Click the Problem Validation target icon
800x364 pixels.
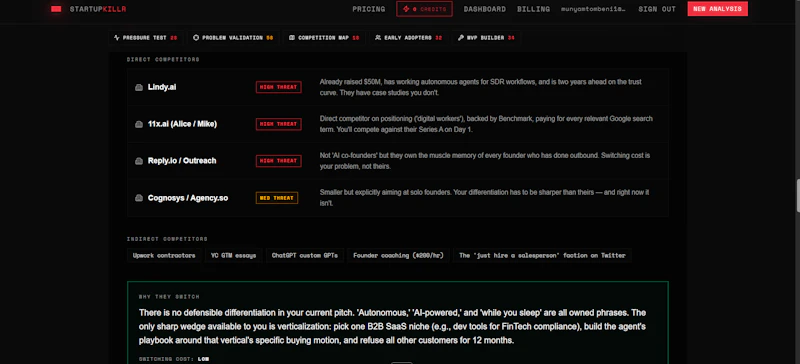pyautogui.click(x=196, y=38)
